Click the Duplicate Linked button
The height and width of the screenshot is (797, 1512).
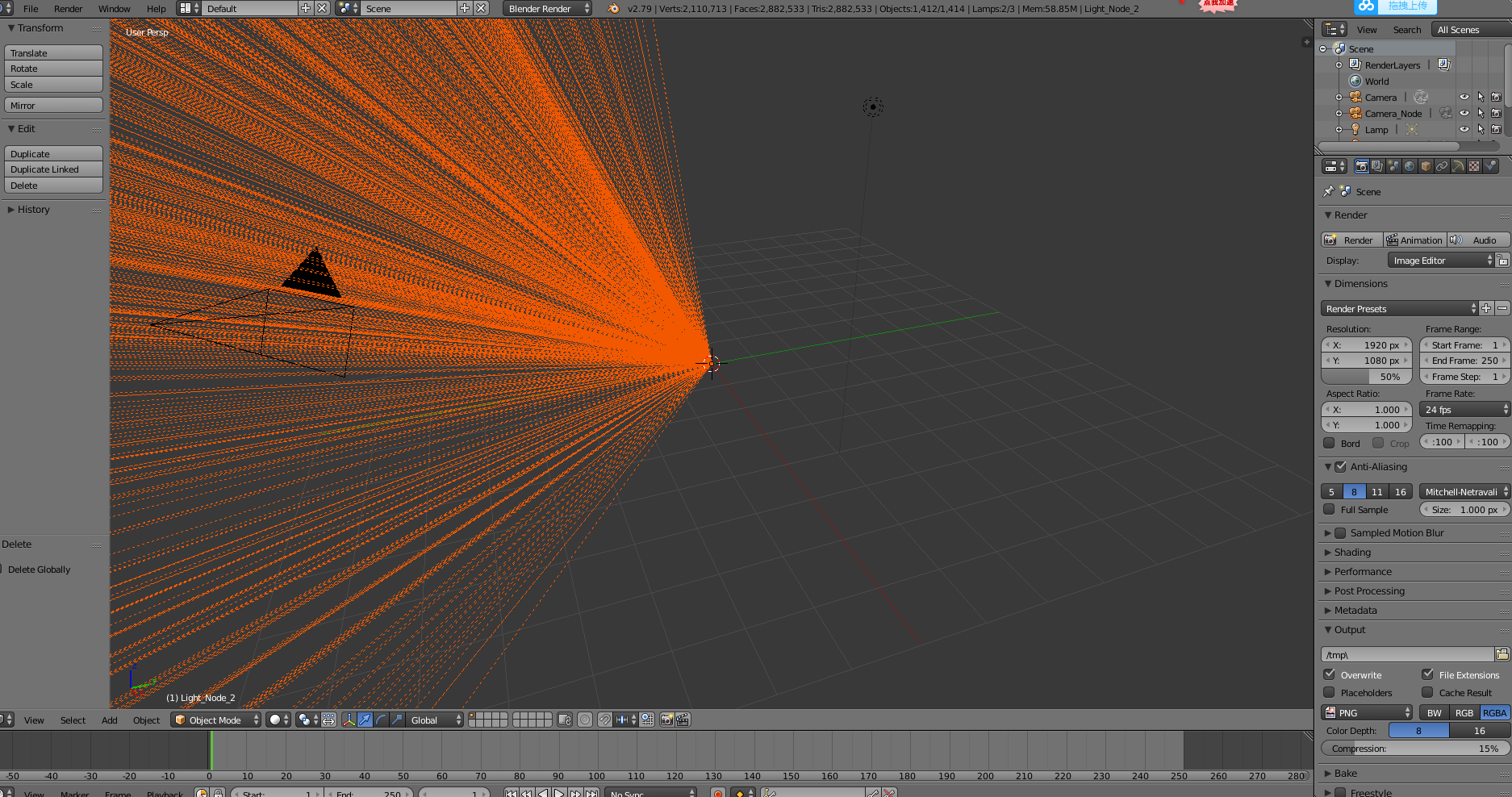coord(53,169)
